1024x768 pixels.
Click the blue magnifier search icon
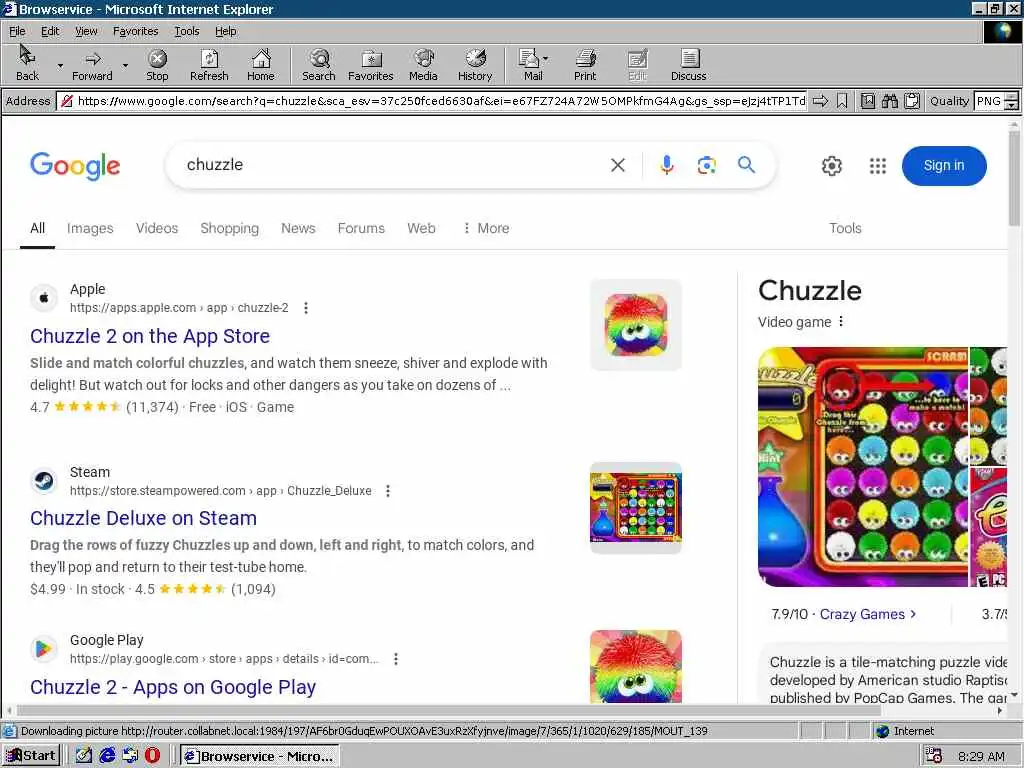pos(746,165)
